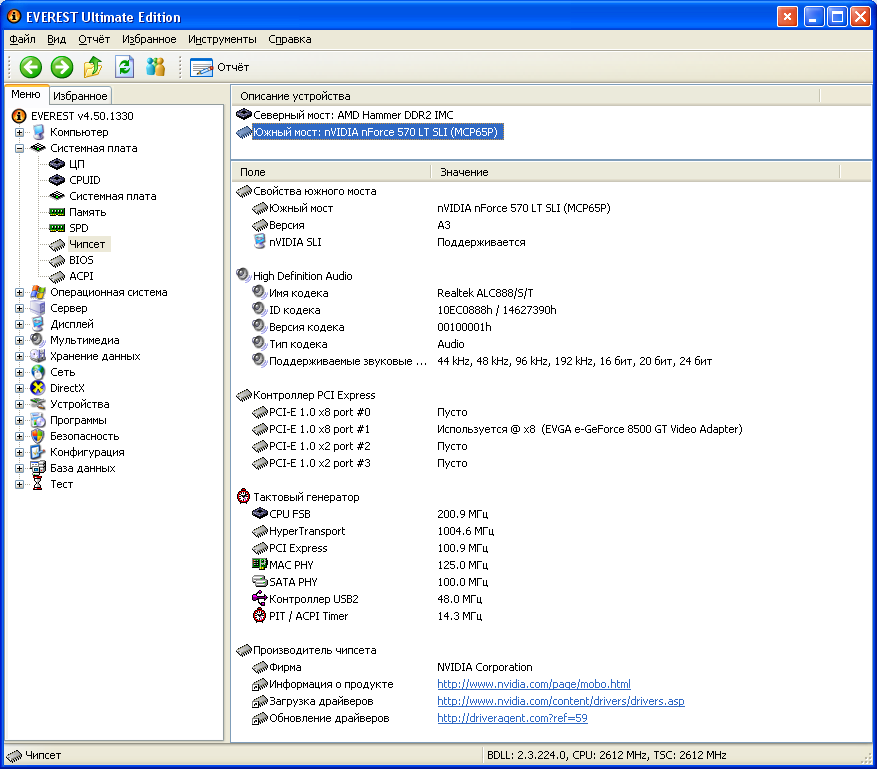Open the driveragent.com driver update link
This screenshot has width=877, height=769.
512,718
